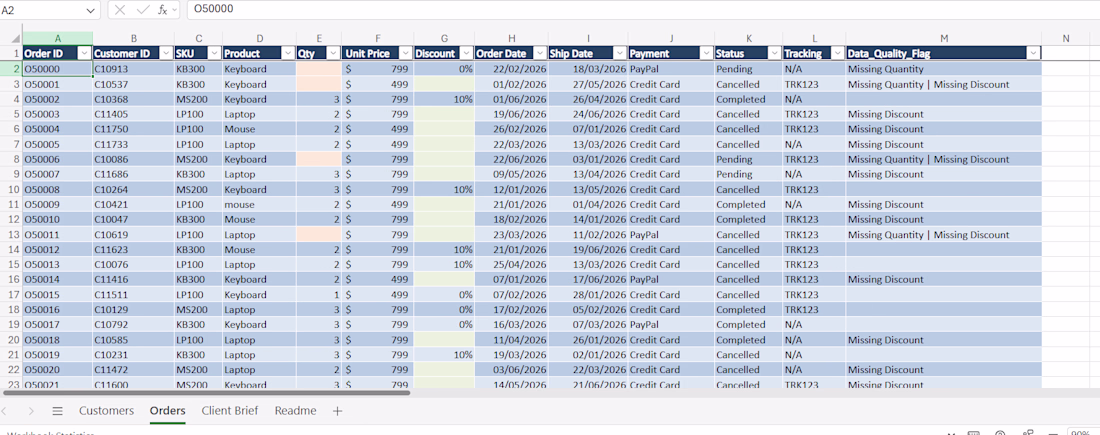Open Insert Function via fx icon
The image size is (1100, 435).
(162, 9)
